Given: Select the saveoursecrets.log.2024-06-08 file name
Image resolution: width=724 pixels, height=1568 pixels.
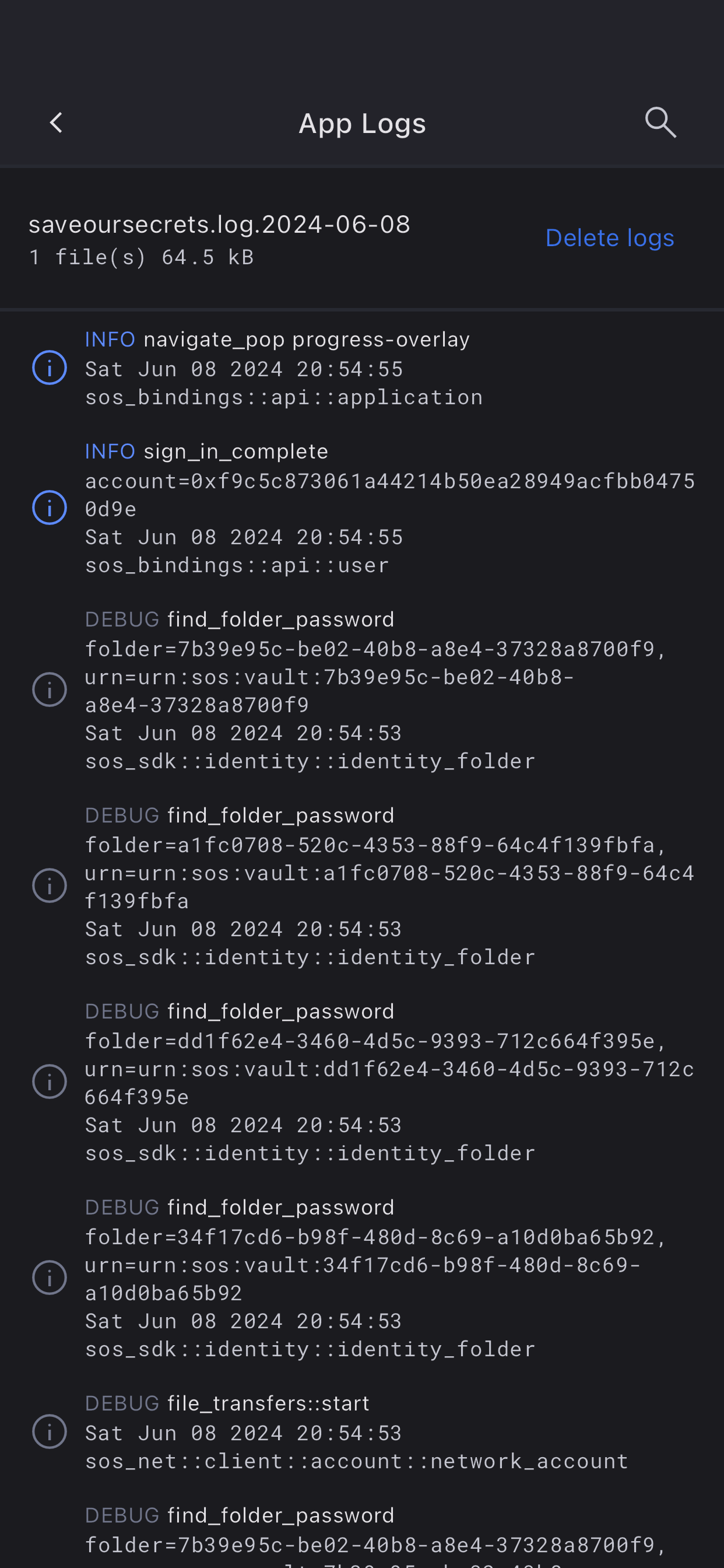Looking at the screenshot, I should pos(220,225).
